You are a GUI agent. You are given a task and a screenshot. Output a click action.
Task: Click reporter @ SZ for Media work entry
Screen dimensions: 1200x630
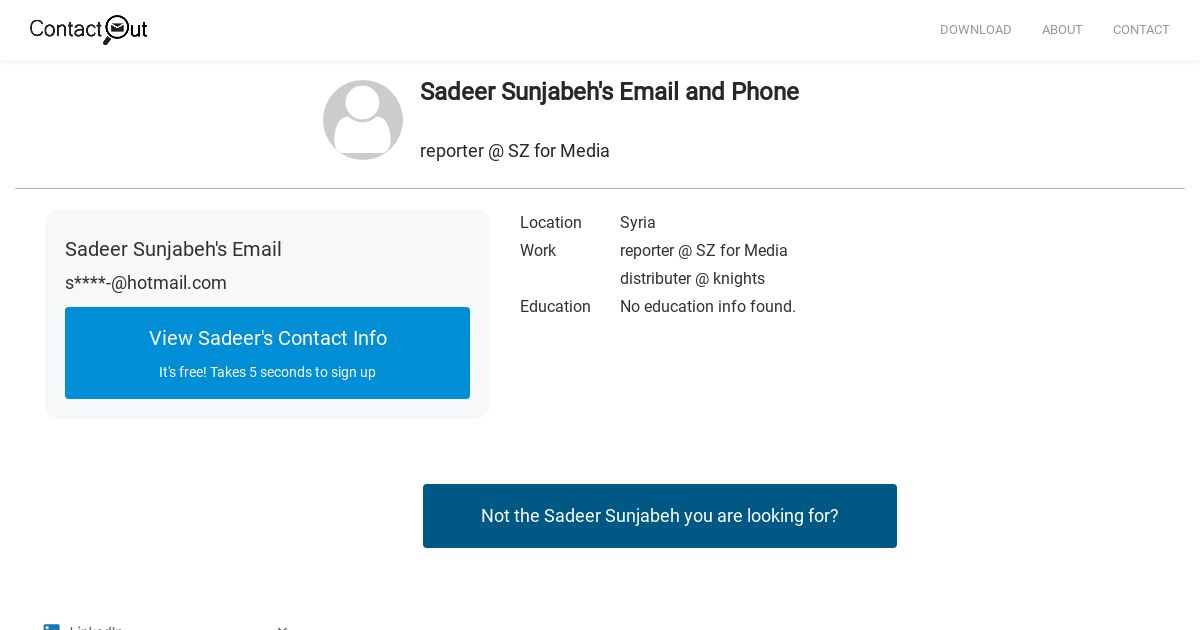pos(704,251)
